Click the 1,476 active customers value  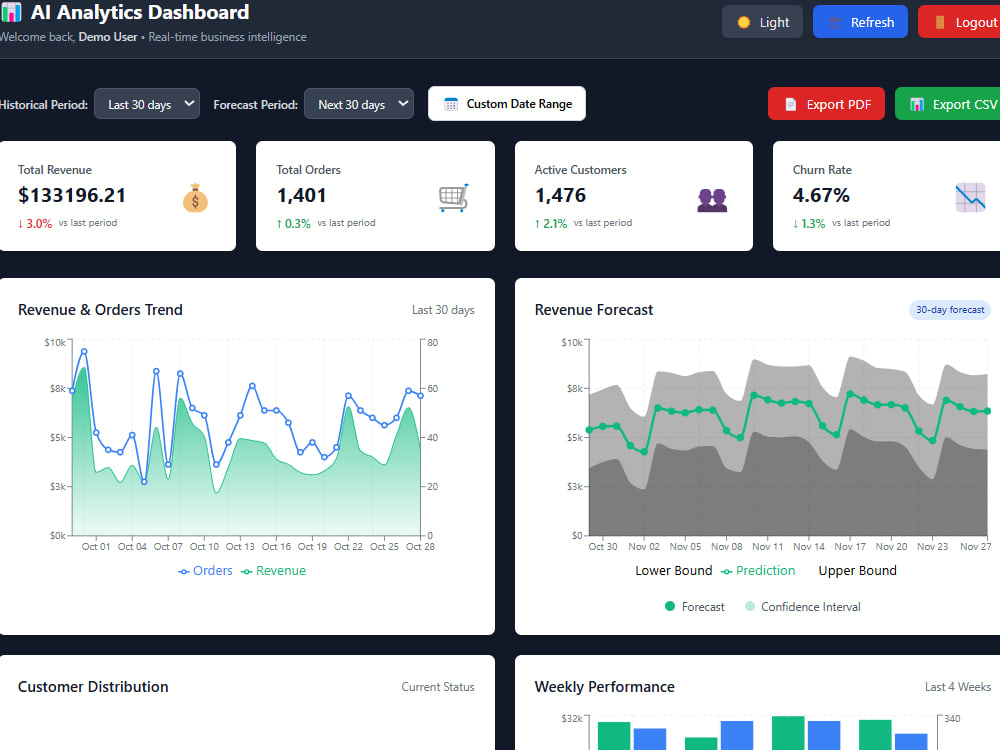560,195
